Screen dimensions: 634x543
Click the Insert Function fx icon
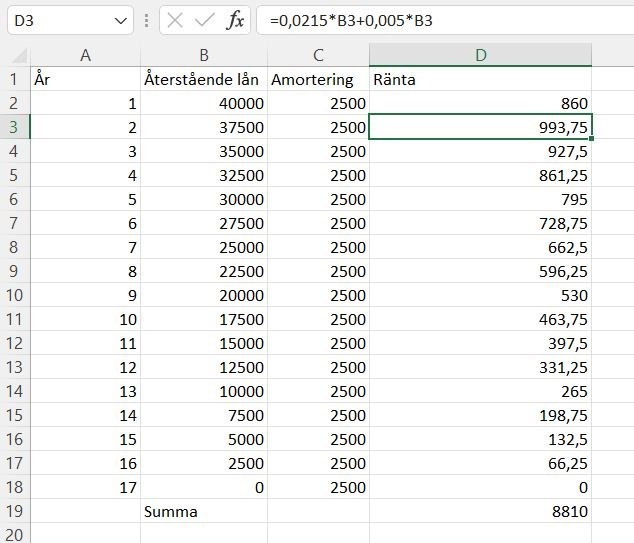click(235, 21)
